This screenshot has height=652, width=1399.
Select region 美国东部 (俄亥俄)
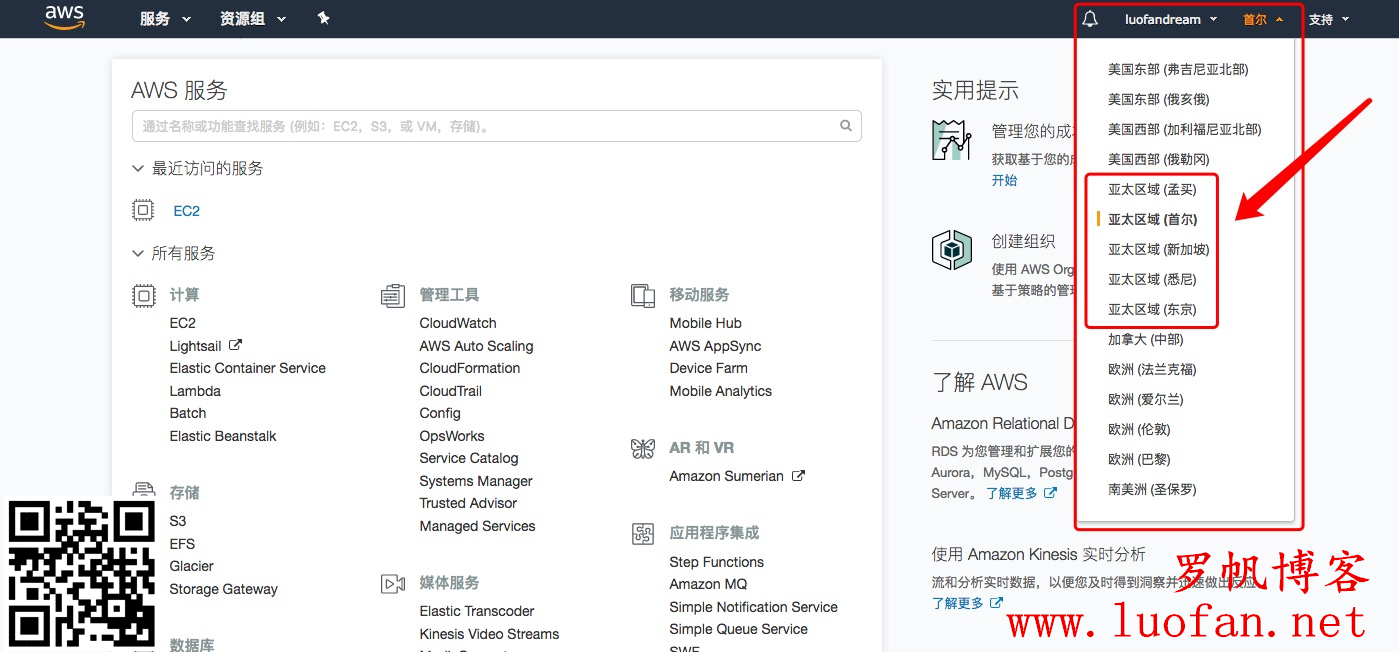1159,99
